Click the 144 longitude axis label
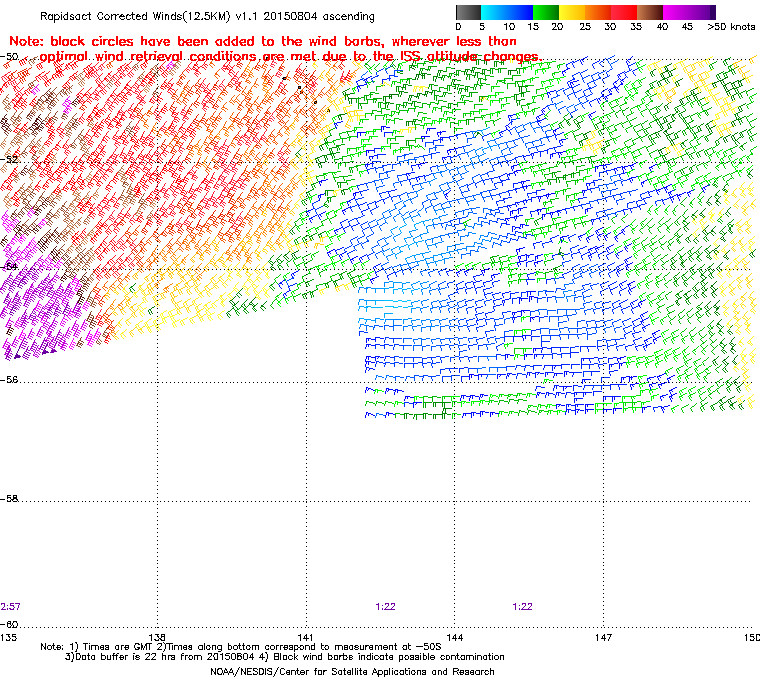Screen dimensions: 760x688 click(454, 637)
